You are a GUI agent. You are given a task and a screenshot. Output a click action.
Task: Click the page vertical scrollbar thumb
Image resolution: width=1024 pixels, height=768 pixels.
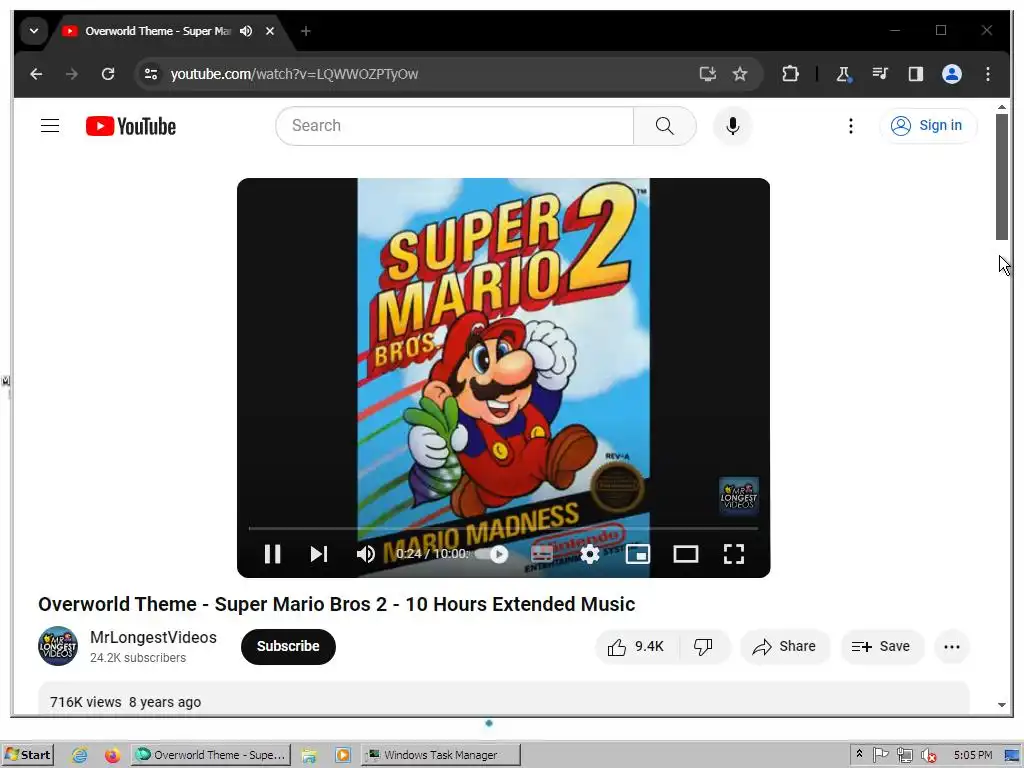[1002, 176]
